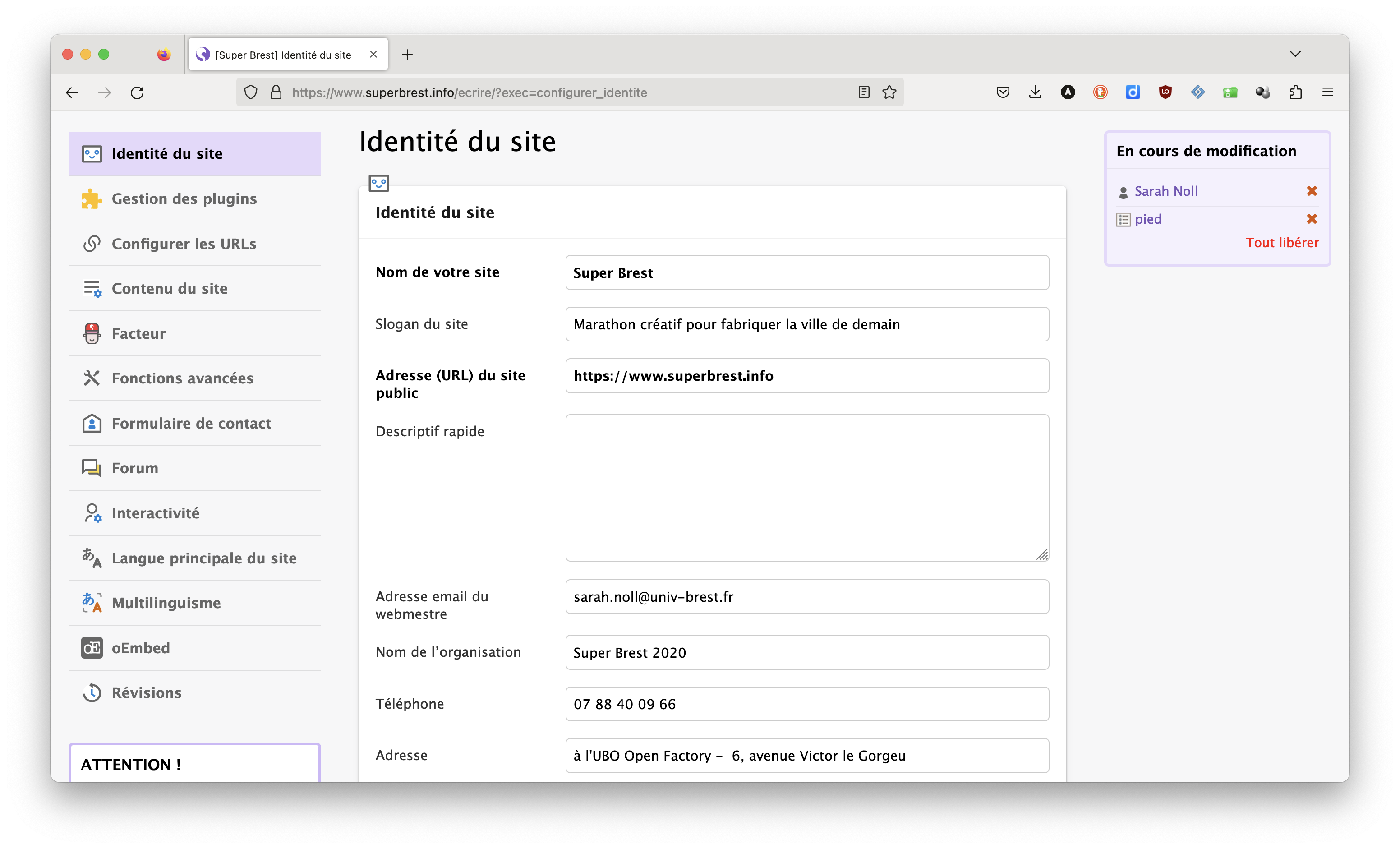The height and width of the screenshot is (849, 1400).
Task: Click the Formulaire de contact postcard icon
Action: [x=92, y=423]
